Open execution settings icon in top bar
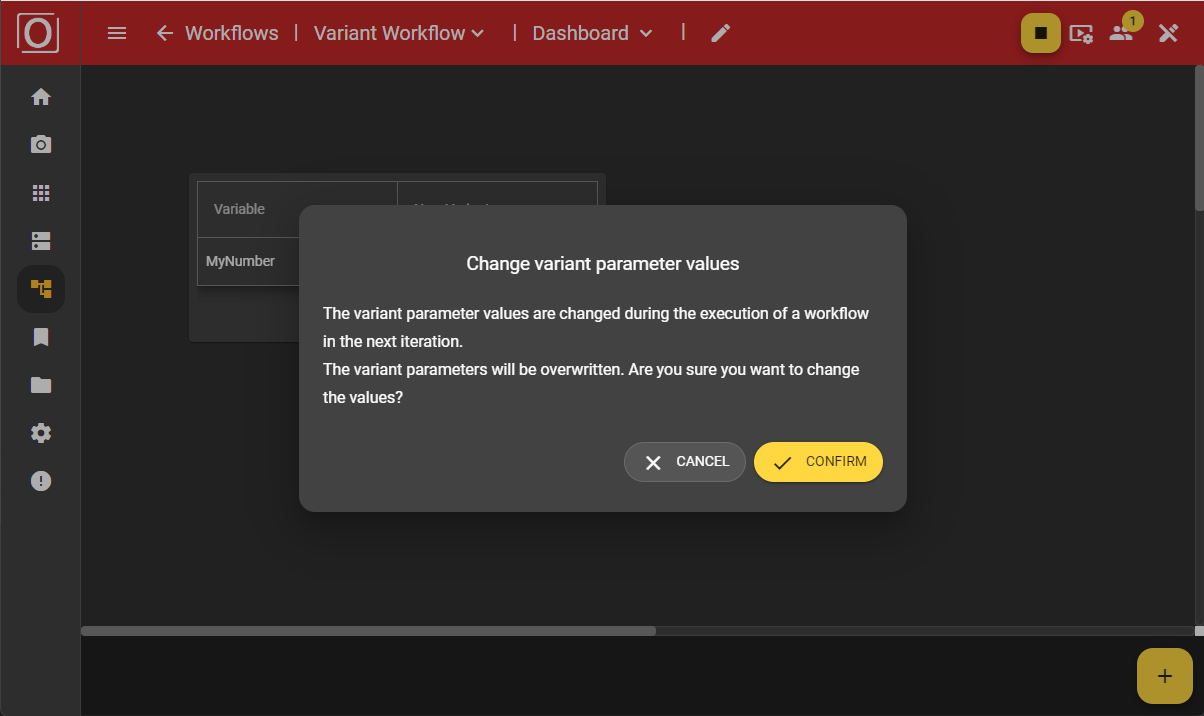 point(1081,33)
